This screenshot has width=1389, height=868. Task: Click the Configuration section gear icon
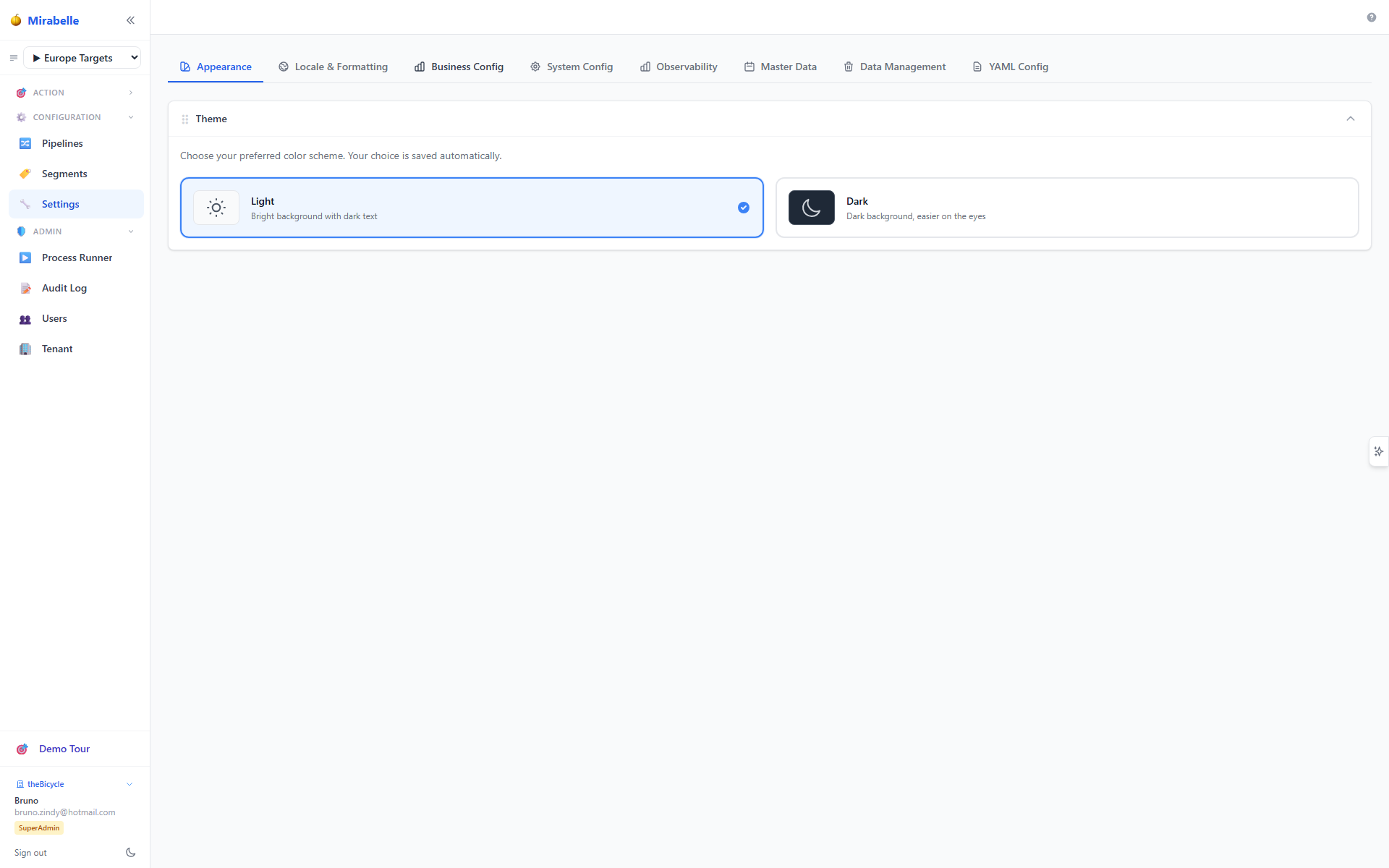coord(21,117)
